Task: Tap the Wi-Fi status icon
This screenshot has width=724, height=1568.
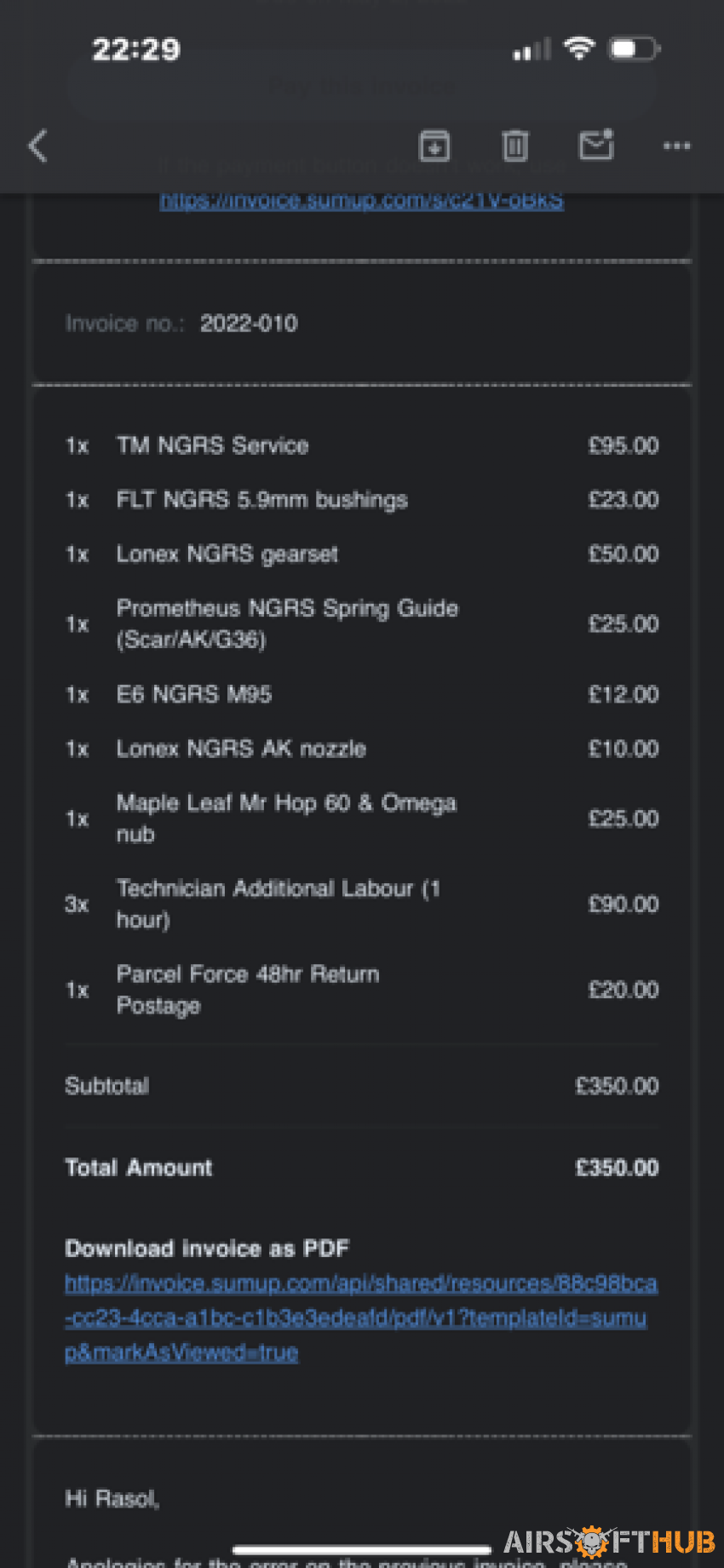Action: (x=579, y=49)
